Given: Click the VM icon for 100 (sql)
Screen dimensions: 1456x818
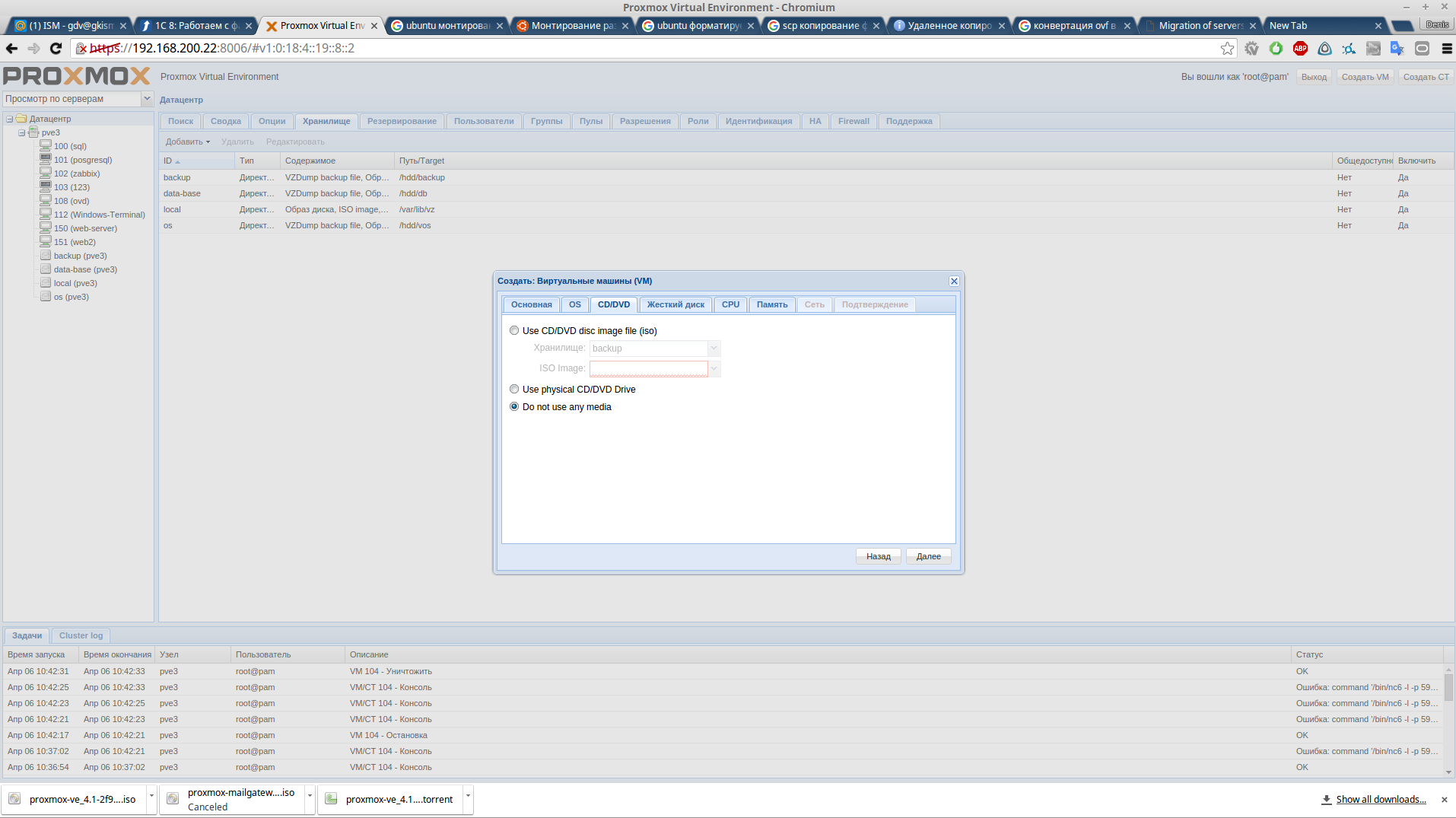Looking at the screenshot, I should [46, 146].
